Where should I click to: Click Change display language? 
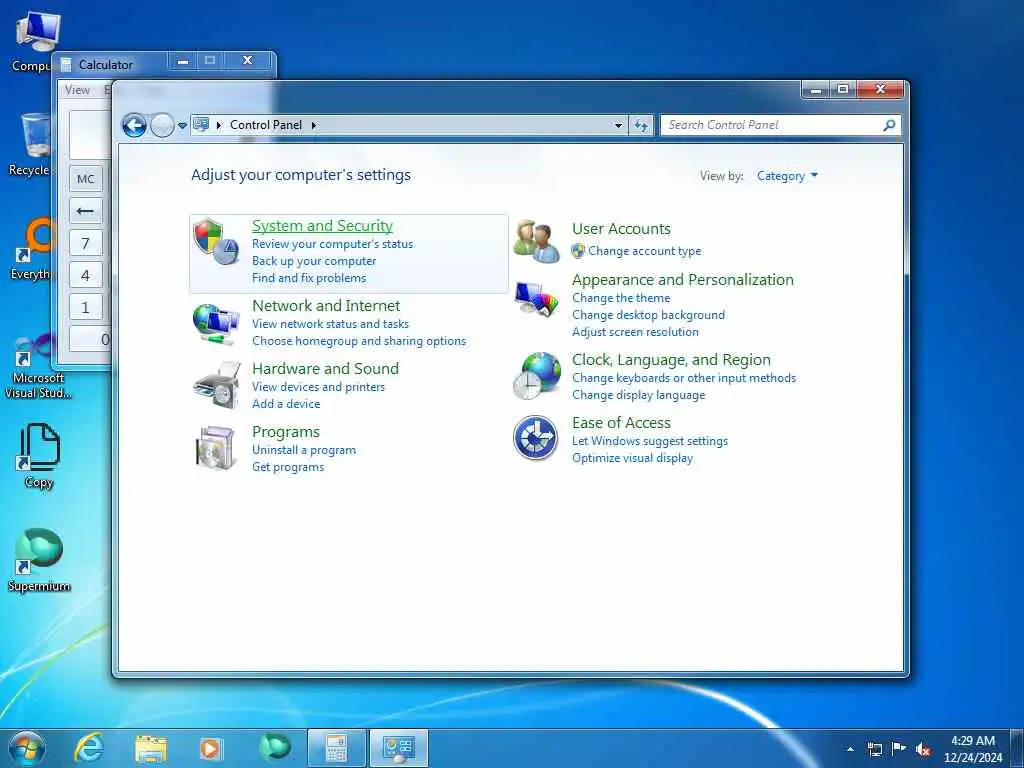639,394
